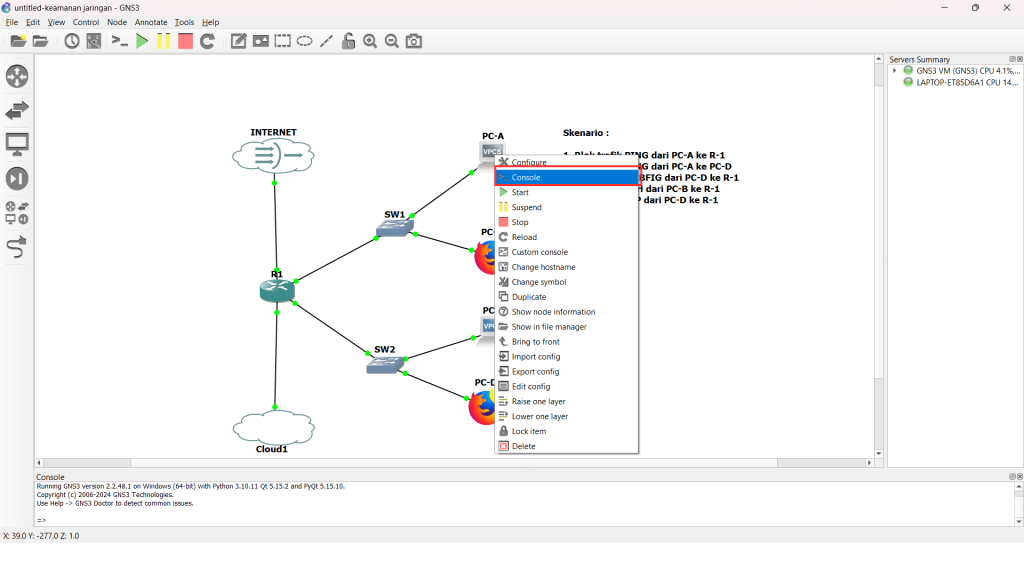This screenshot has width=1024, height=576.
Task: Click the red Stop all nodes icon
Action: click(x=185, y=41)
